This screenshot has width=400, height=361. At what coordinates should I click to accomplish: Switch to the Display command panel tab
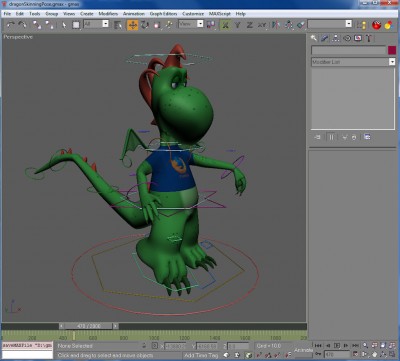pos(358,38)
